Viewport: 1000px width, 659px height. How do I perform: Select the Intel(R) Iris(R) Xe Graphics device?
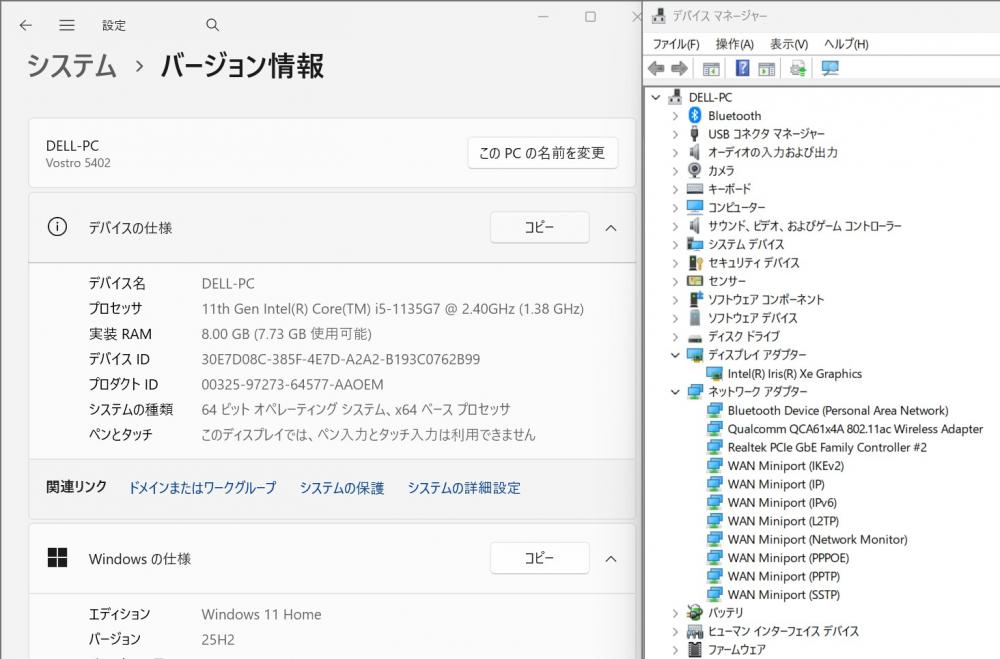coord(794,373)
